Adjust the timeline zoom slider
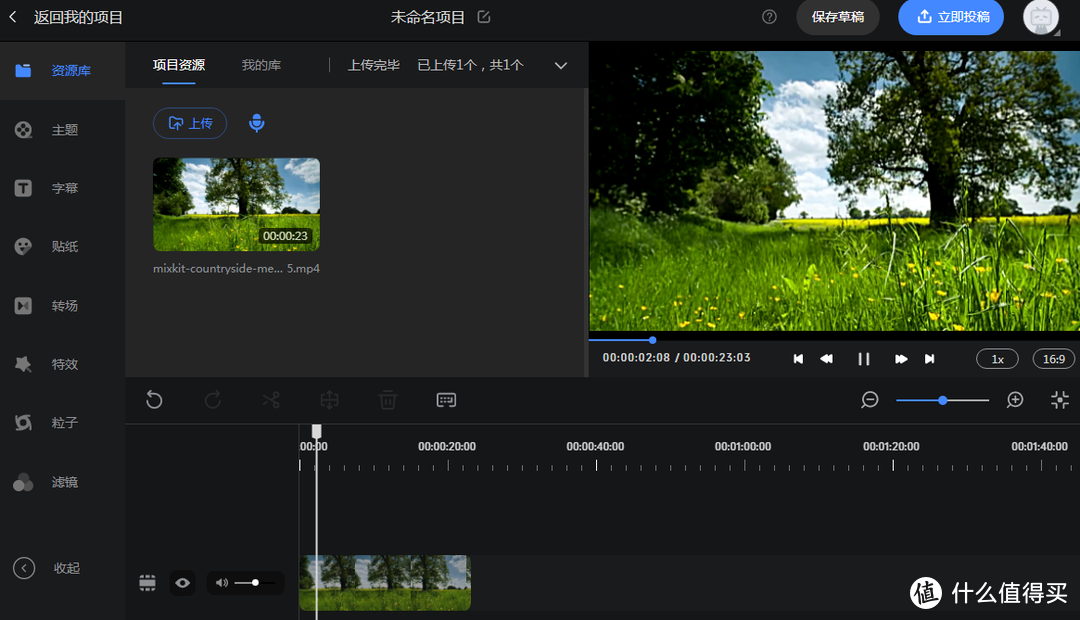The image size is (1080, 620). (x=942, y=400)
